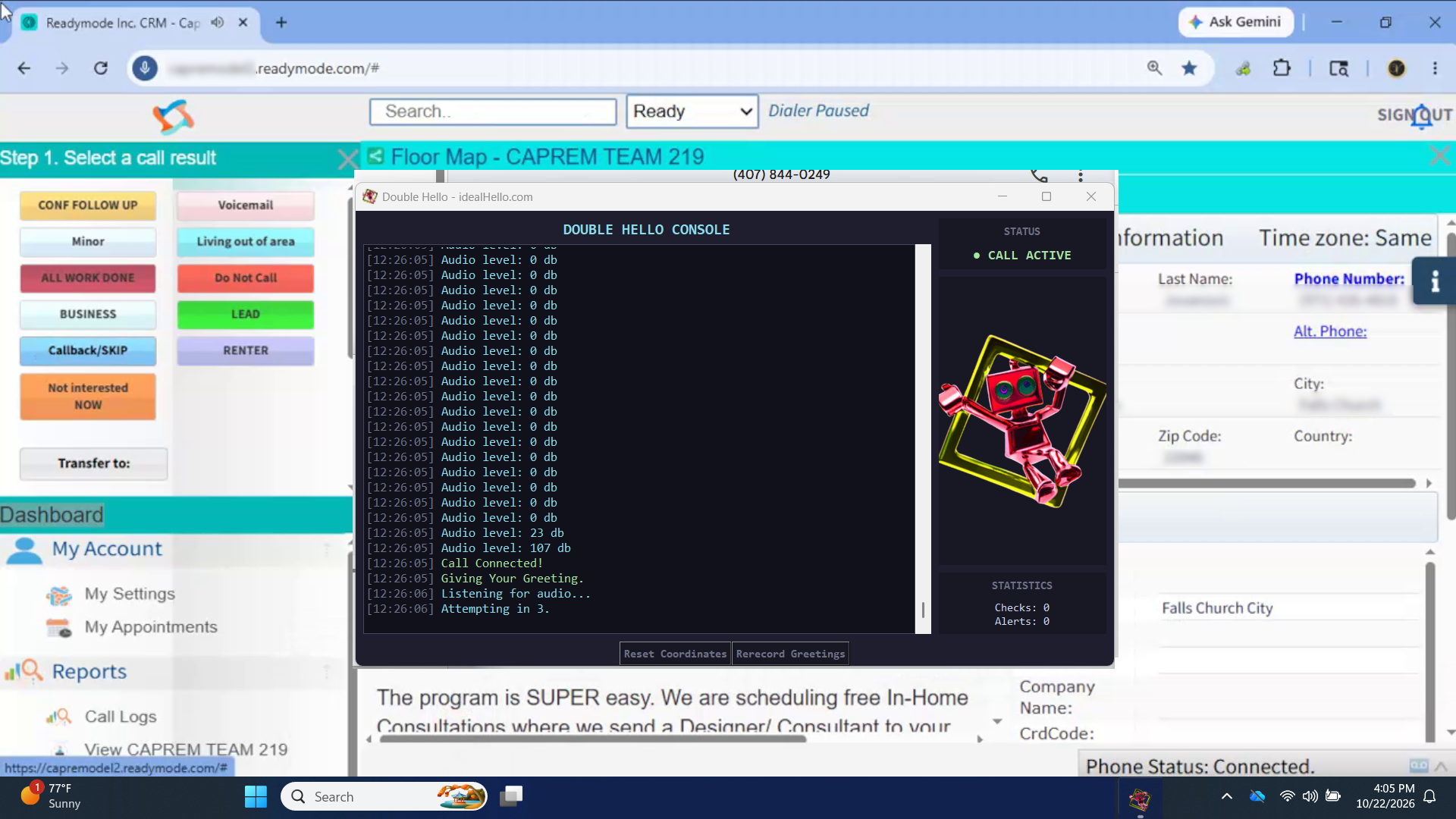The image size is (1456, 819).
Task: Click Rerecord Greetings in Double Hello
Action: pos(790,654)
